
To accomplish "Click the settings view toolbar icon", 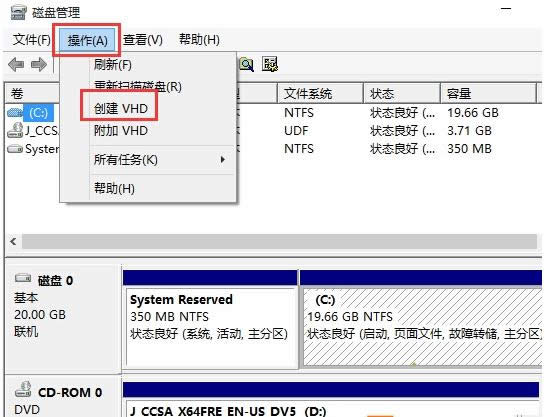I will [270, 64].
